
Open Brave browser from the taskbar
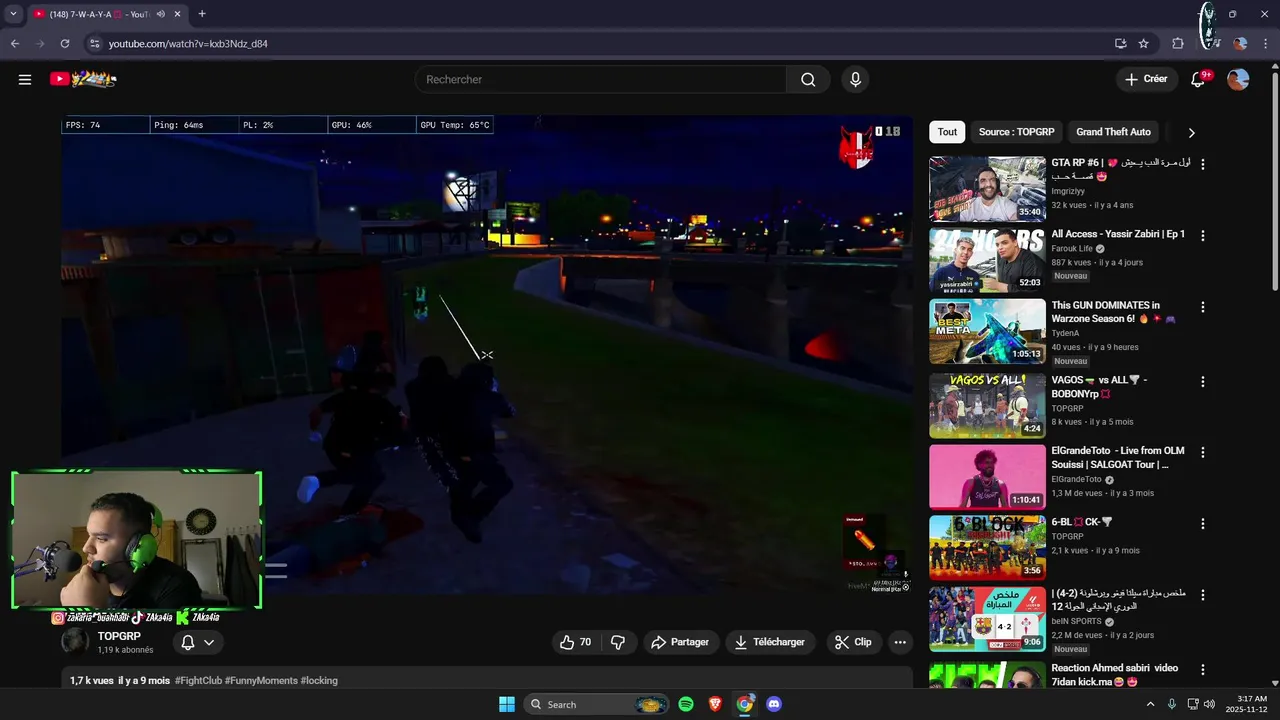click(715, 704)
